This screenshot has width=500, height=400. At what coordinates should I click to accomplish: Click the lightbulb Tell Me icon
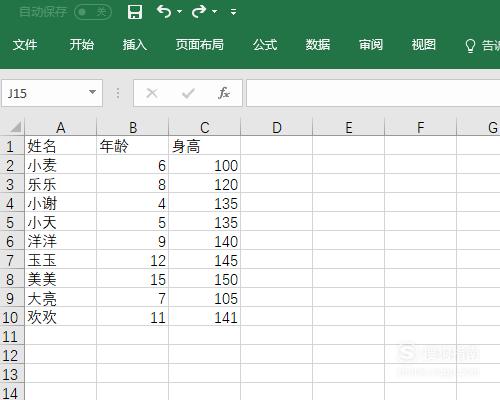pyautogui.click(x=470, y=46)
